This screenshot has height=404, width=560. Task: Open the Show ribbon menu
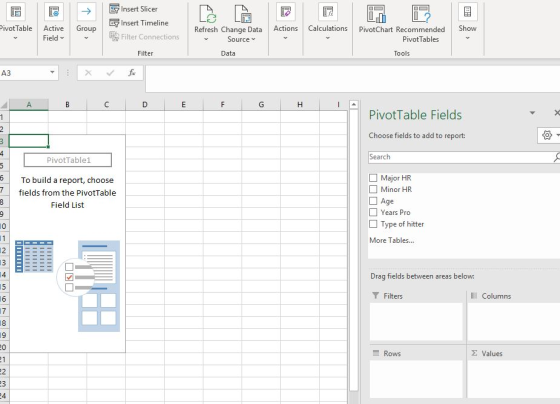[x=467, y=22]
